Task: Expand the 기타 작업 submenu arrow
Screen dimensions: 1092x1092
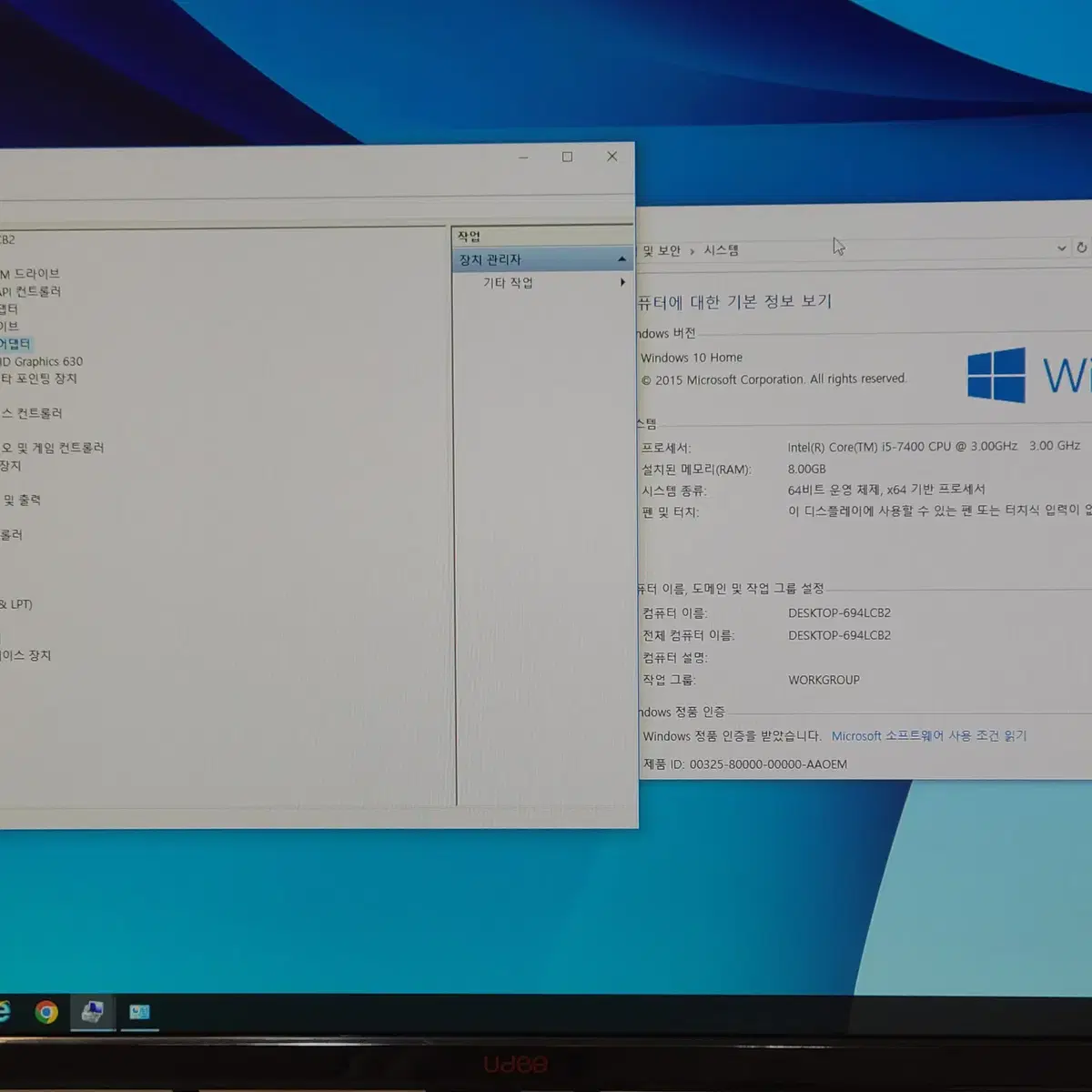Action: tap(622, 282)
